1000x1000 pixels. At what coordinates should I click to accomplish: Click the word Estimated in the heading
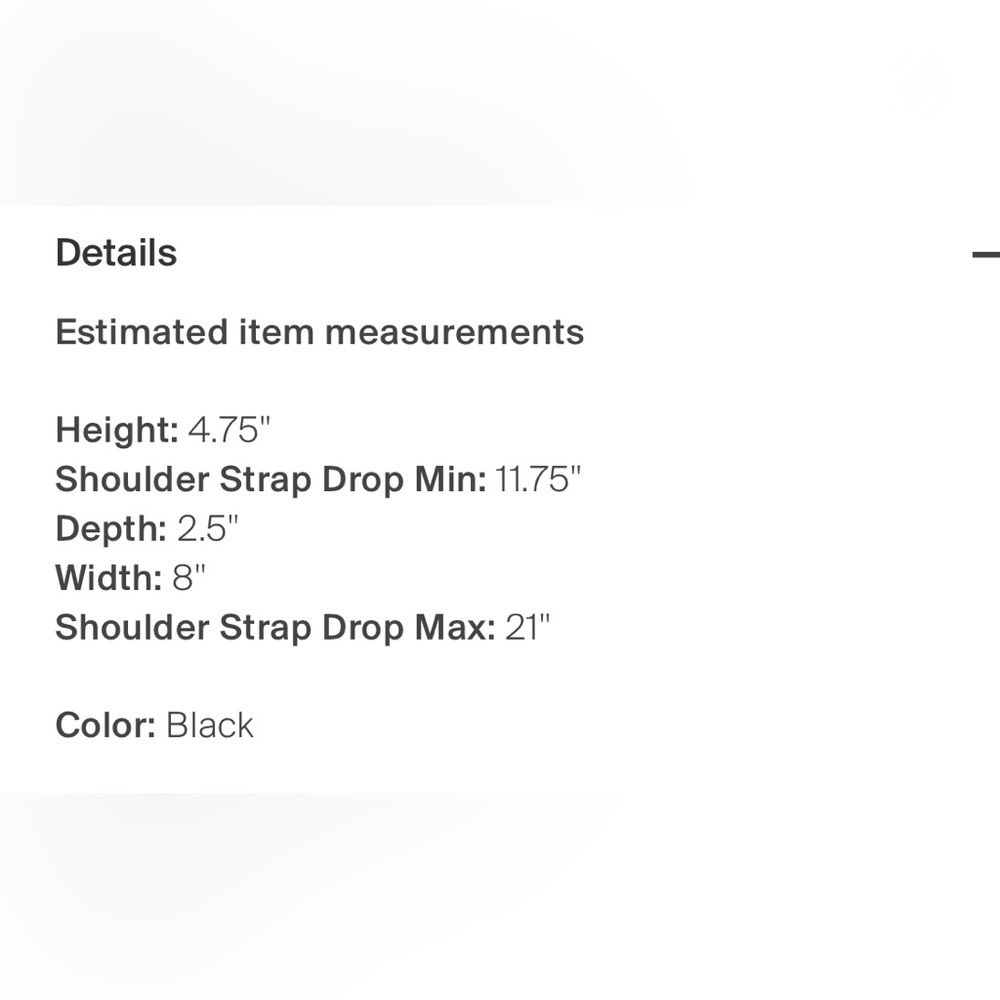point(142,332)
